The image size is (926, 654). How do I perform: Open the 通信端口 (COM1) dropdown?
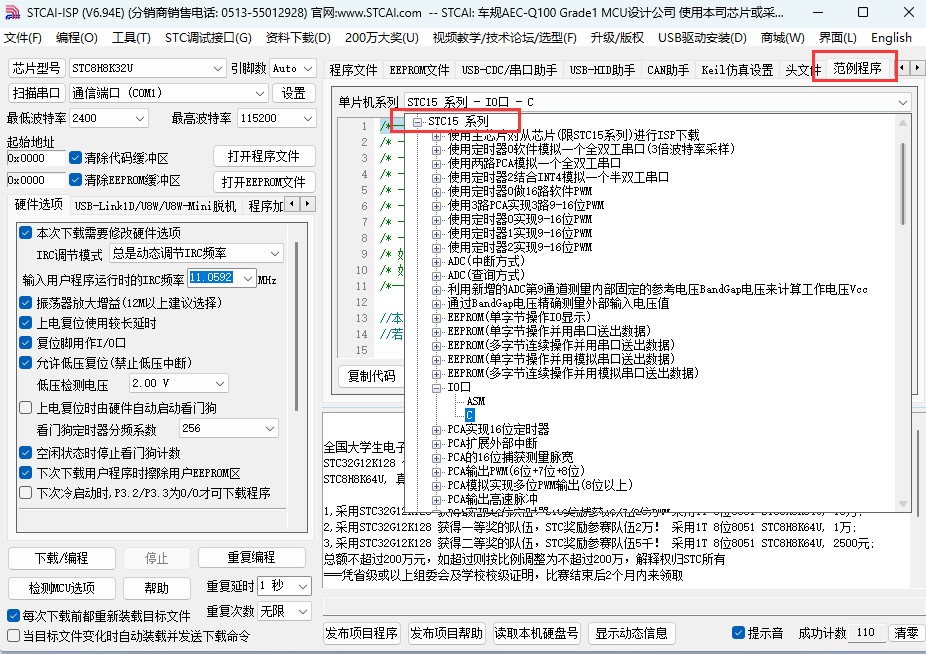click(259, 93)
